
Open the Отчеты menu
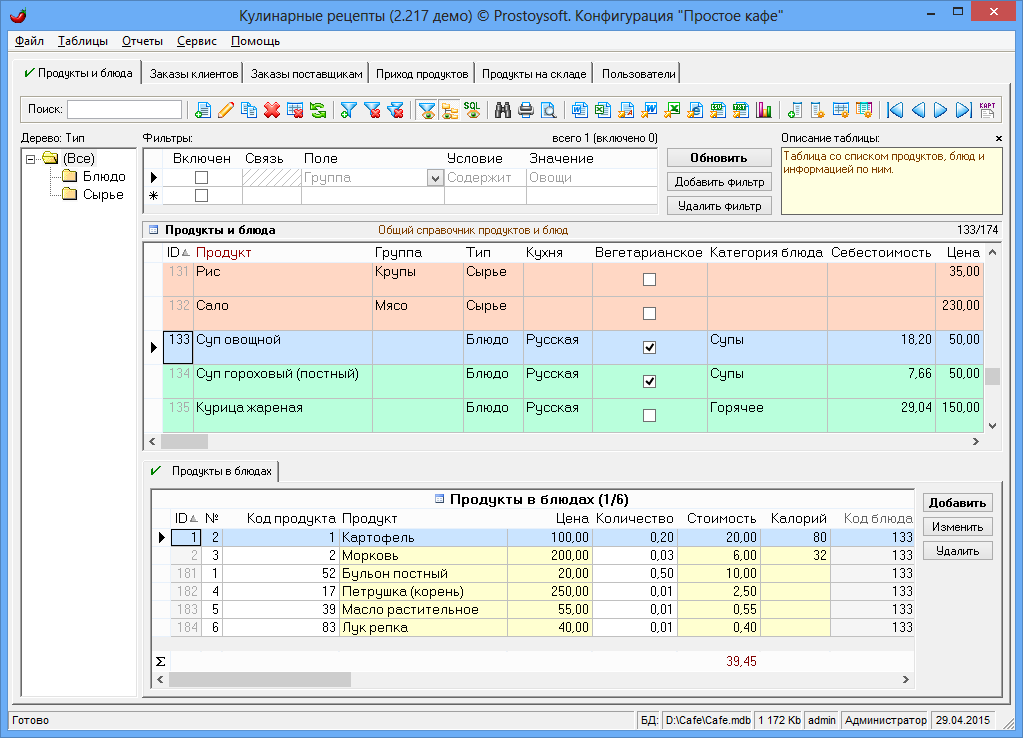142,41
